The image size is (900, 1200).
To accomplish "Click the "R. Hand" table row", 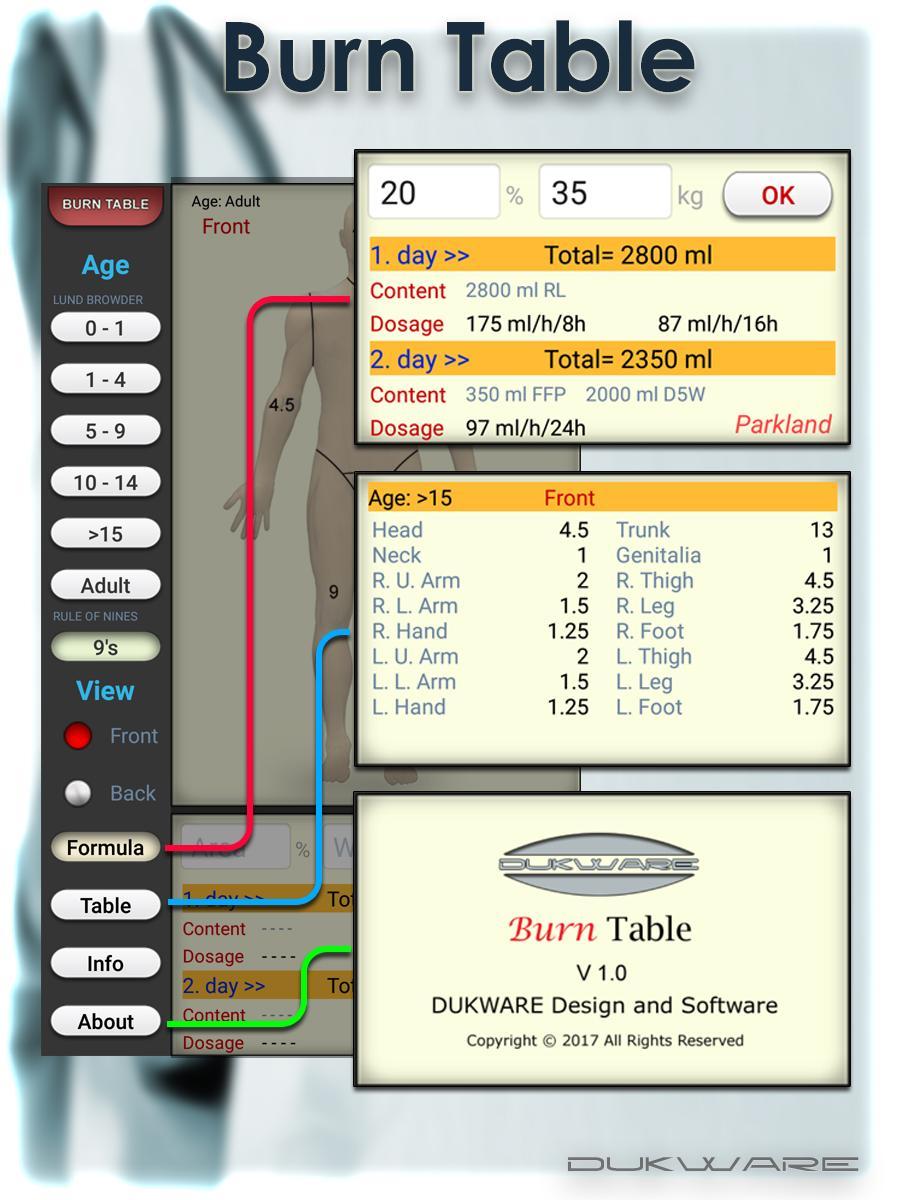I will click(x=480, y=631).
